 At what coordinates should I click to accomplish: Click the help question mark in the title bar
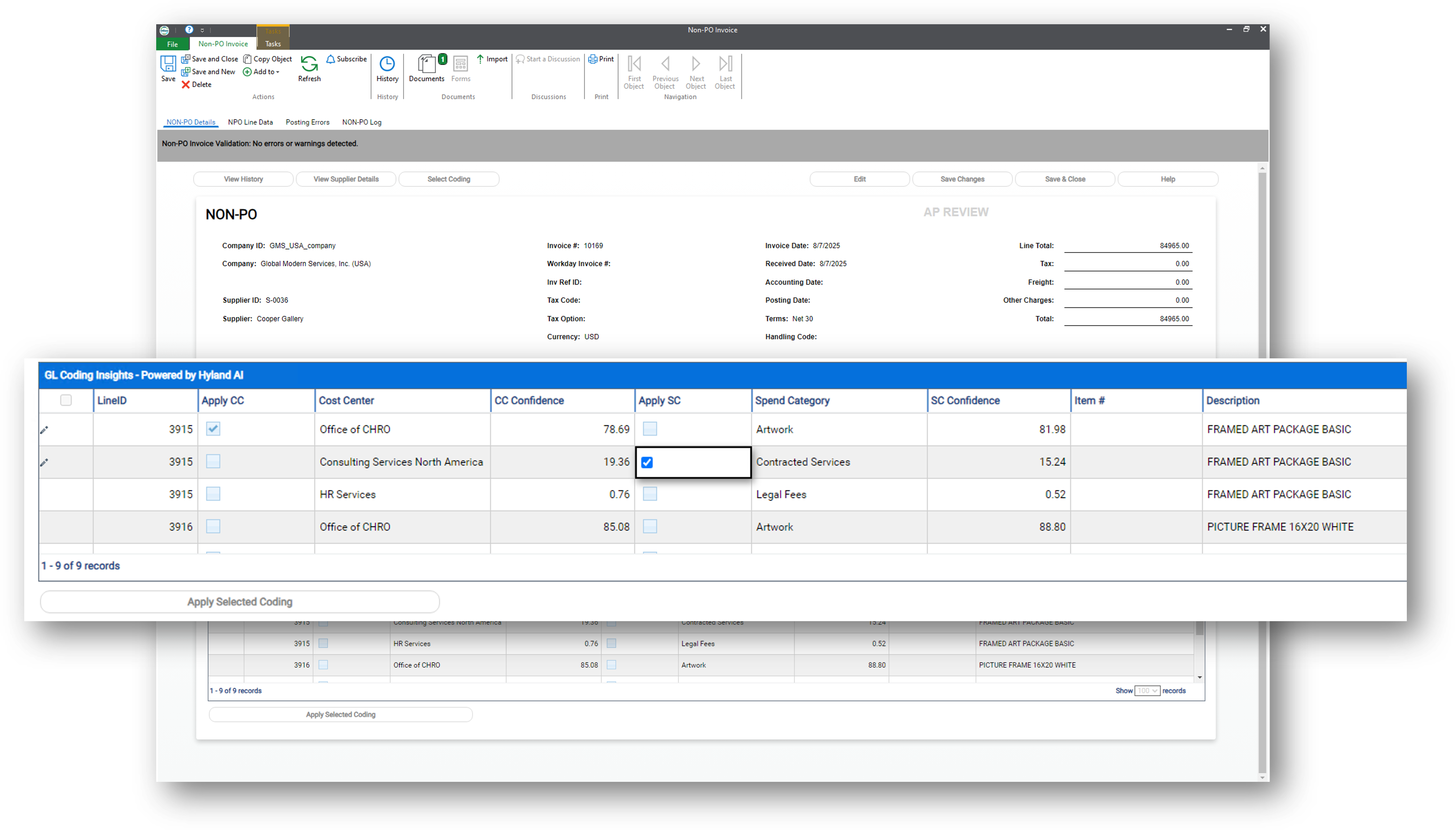[189, 30]
